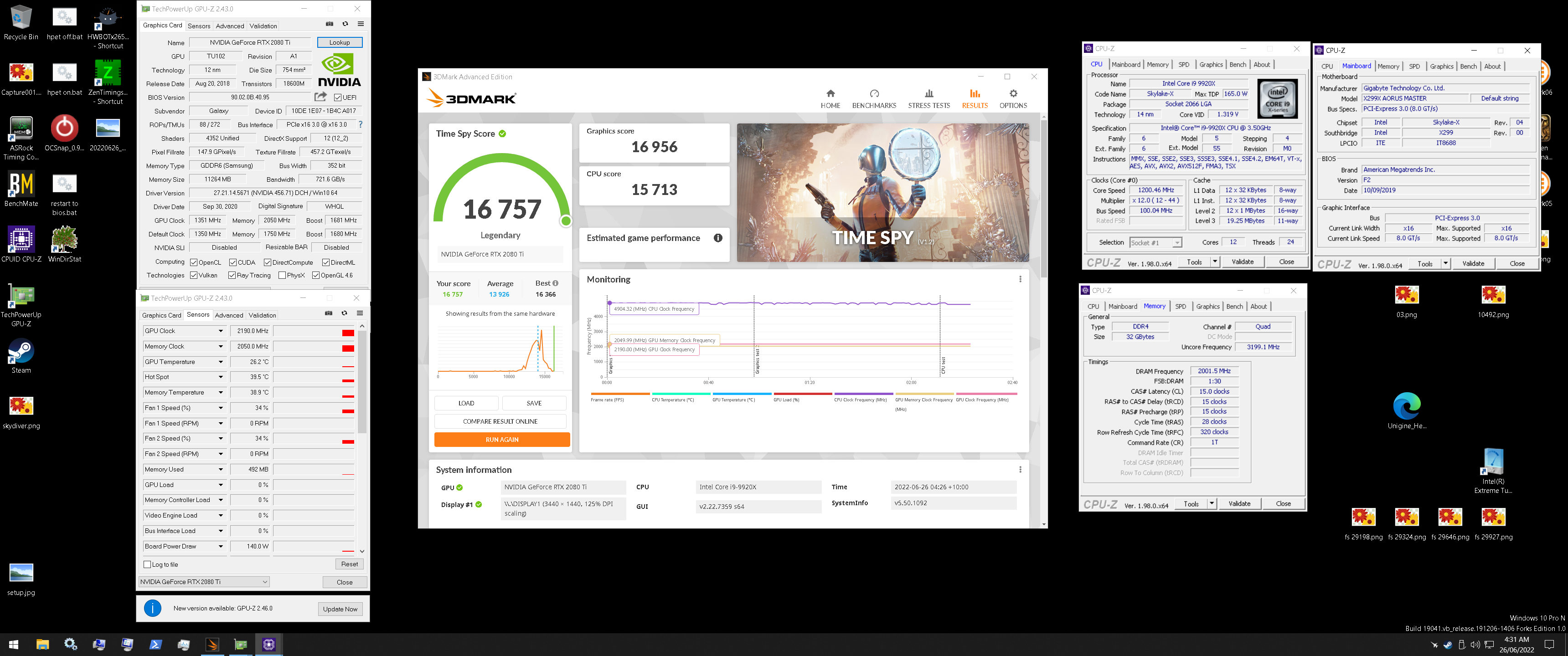Select the RESULTS tab in 3DMark
Screen dimensions: 1568x656
975,98
